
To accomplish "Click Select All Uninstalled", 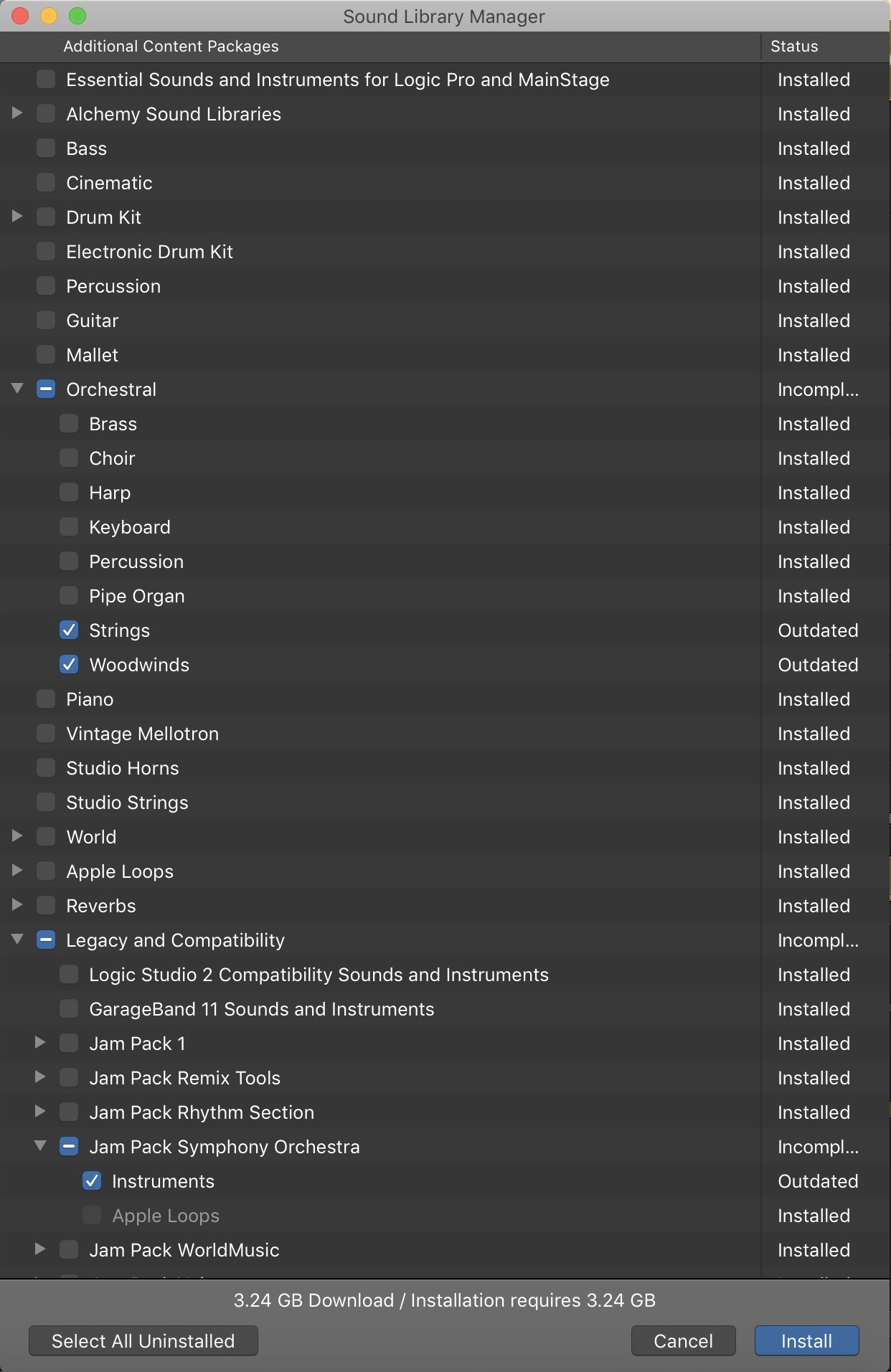I will pyautogui.click(x=143, y=1340).
